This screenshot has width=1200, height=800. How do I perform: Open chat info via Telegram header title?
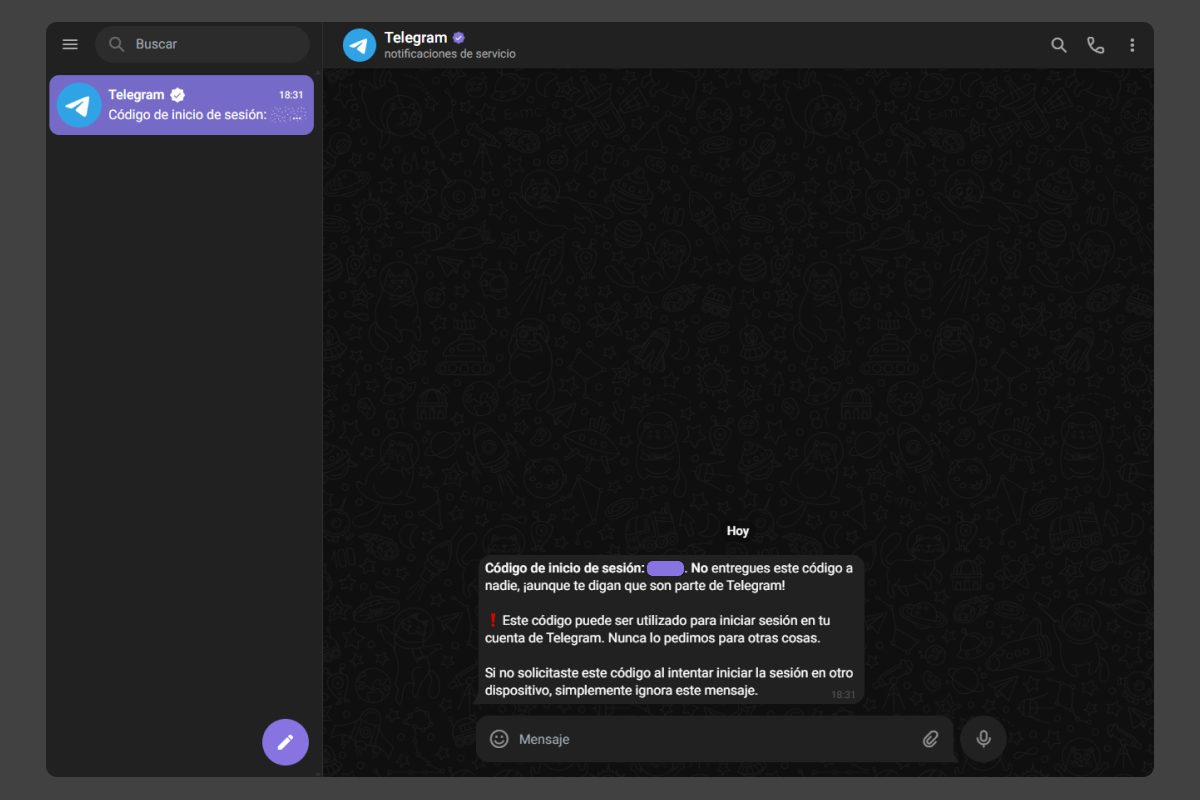[x=415, y=38]
